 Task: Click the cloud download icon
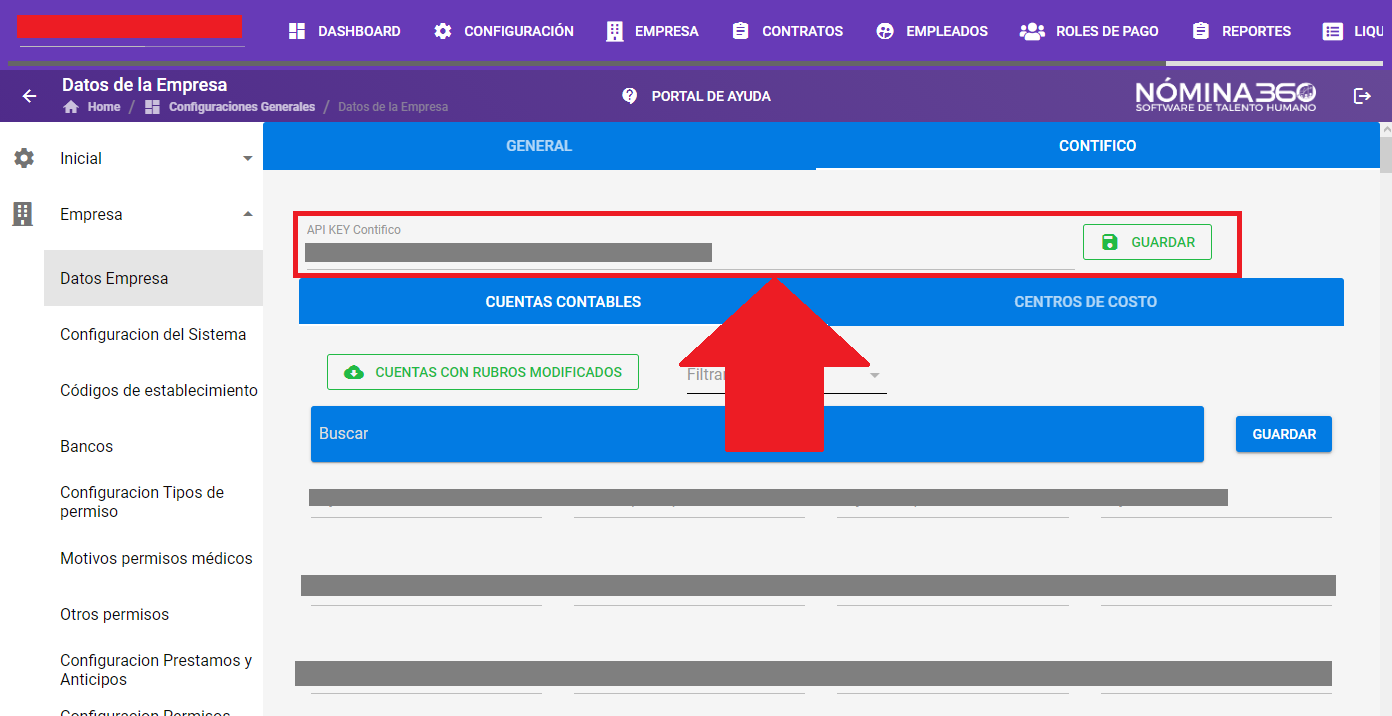354,372
